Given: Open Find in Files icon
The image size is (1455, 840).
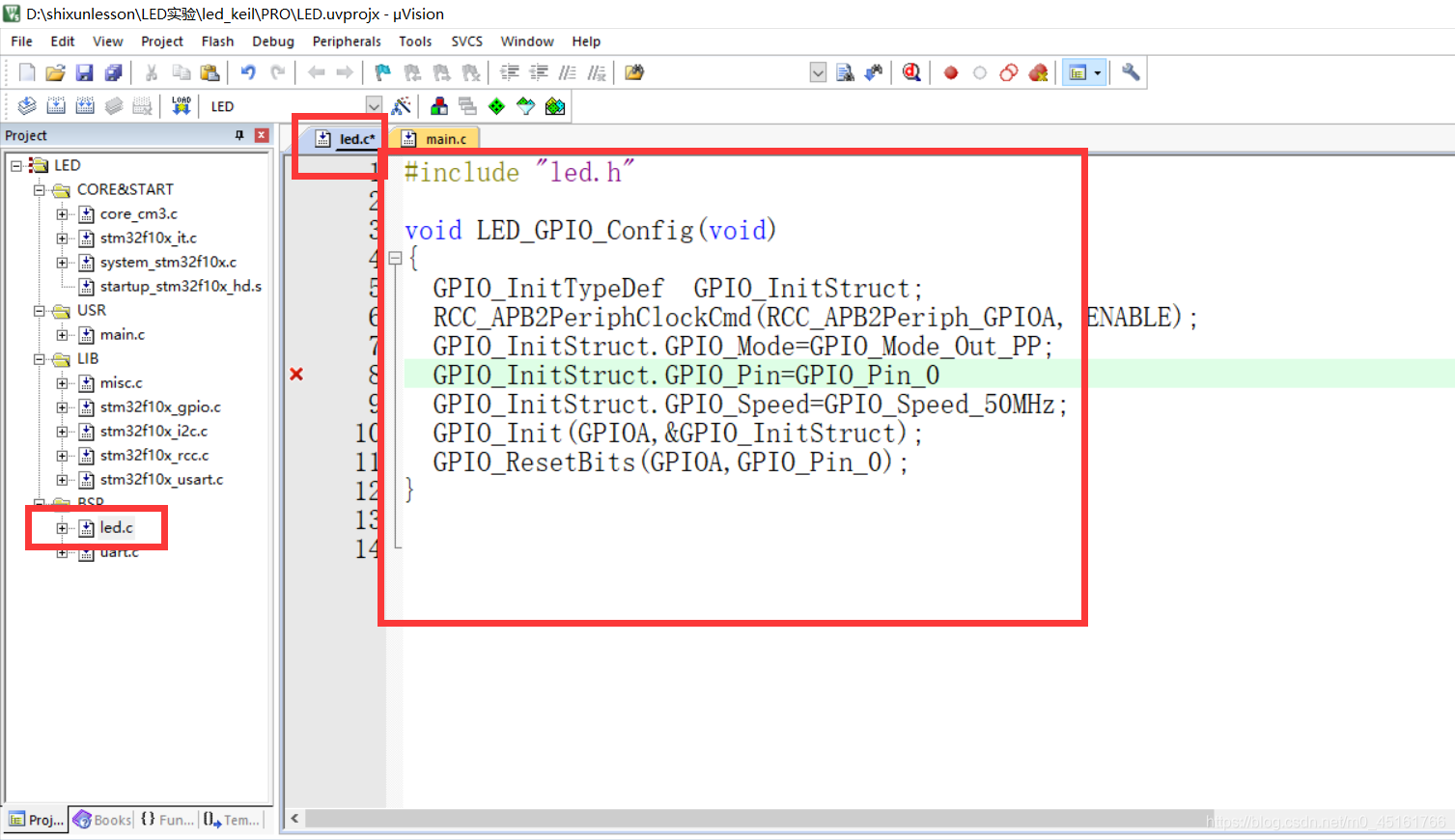Looking at the screenshot, I should (634, 72).
